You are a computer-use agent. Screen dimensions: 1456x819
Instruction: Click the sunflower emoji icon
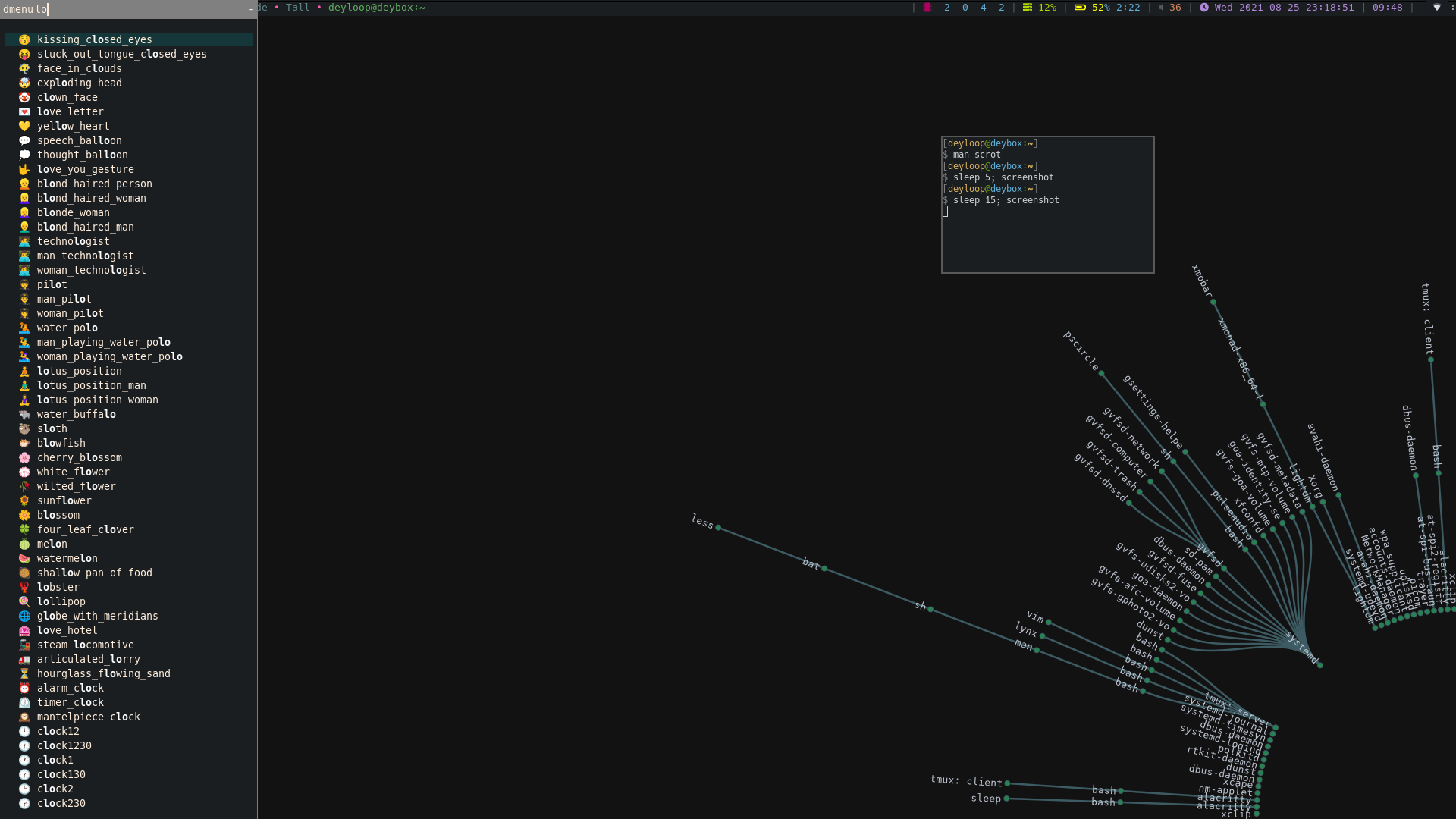(24, 500)
